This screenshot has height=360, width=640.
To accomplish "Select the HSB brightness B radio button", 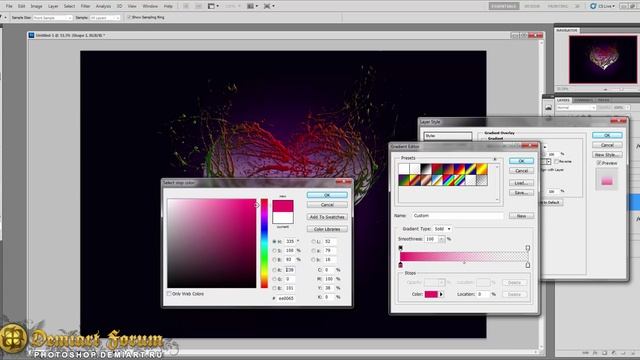I will point(274,260).
